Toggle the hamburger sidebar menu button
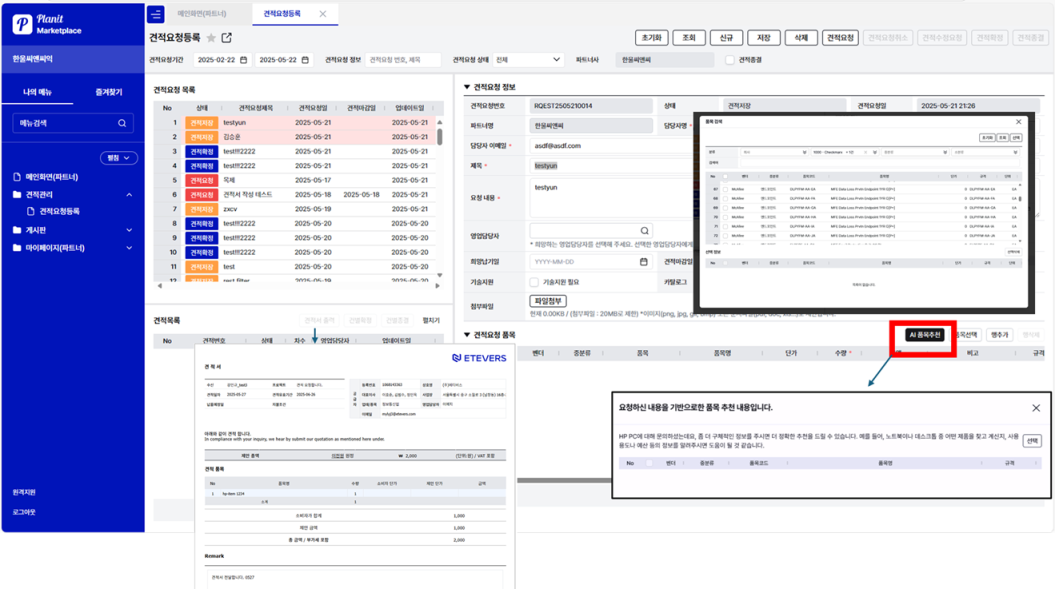This screenshot has height=589, width=1055. pos(155,13)
